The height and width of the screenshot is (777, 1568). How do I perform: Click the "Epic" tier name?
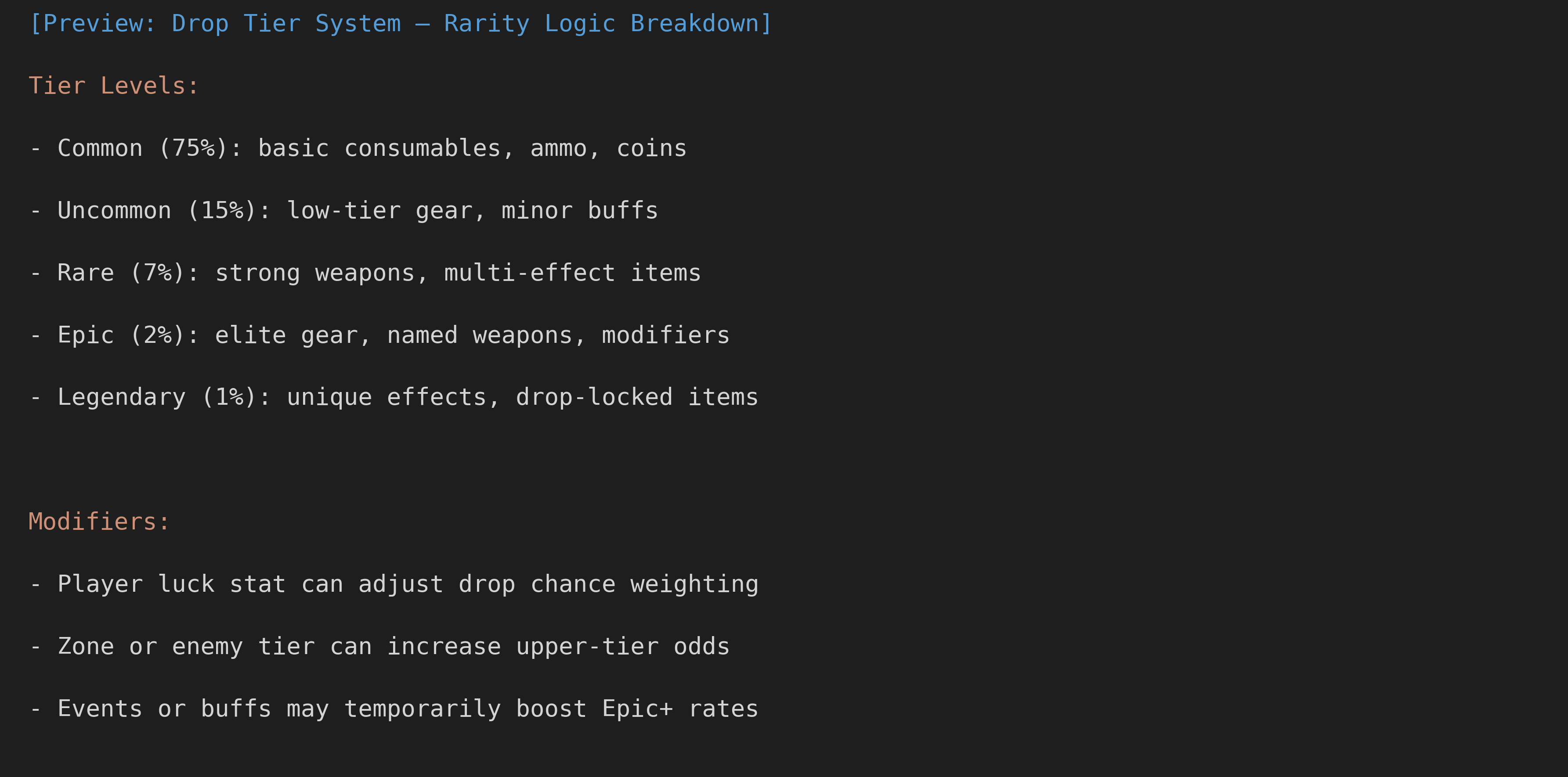point(86,335)
